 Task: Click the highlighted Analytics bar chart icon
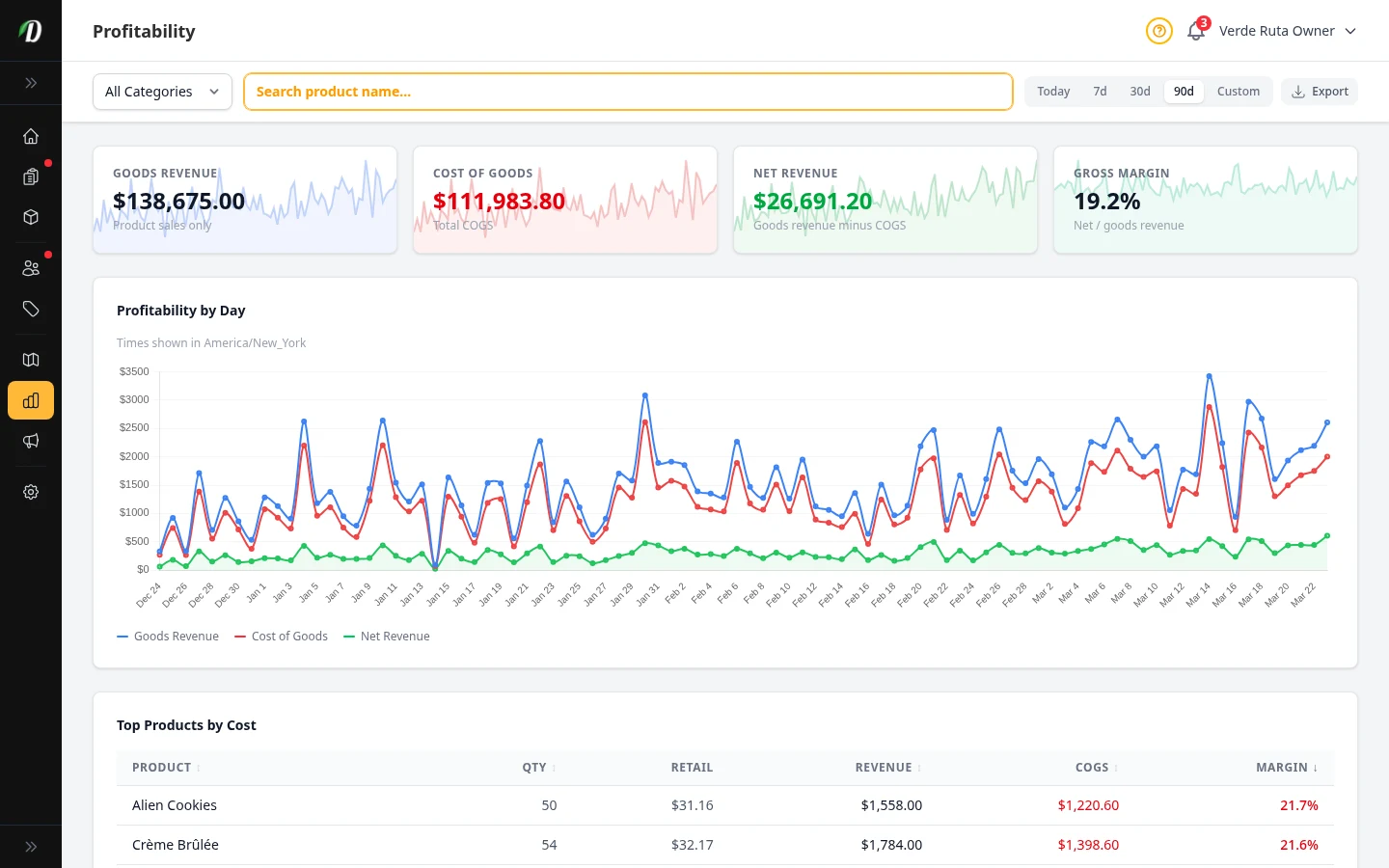pyautogui.click(x=31, y=400)
